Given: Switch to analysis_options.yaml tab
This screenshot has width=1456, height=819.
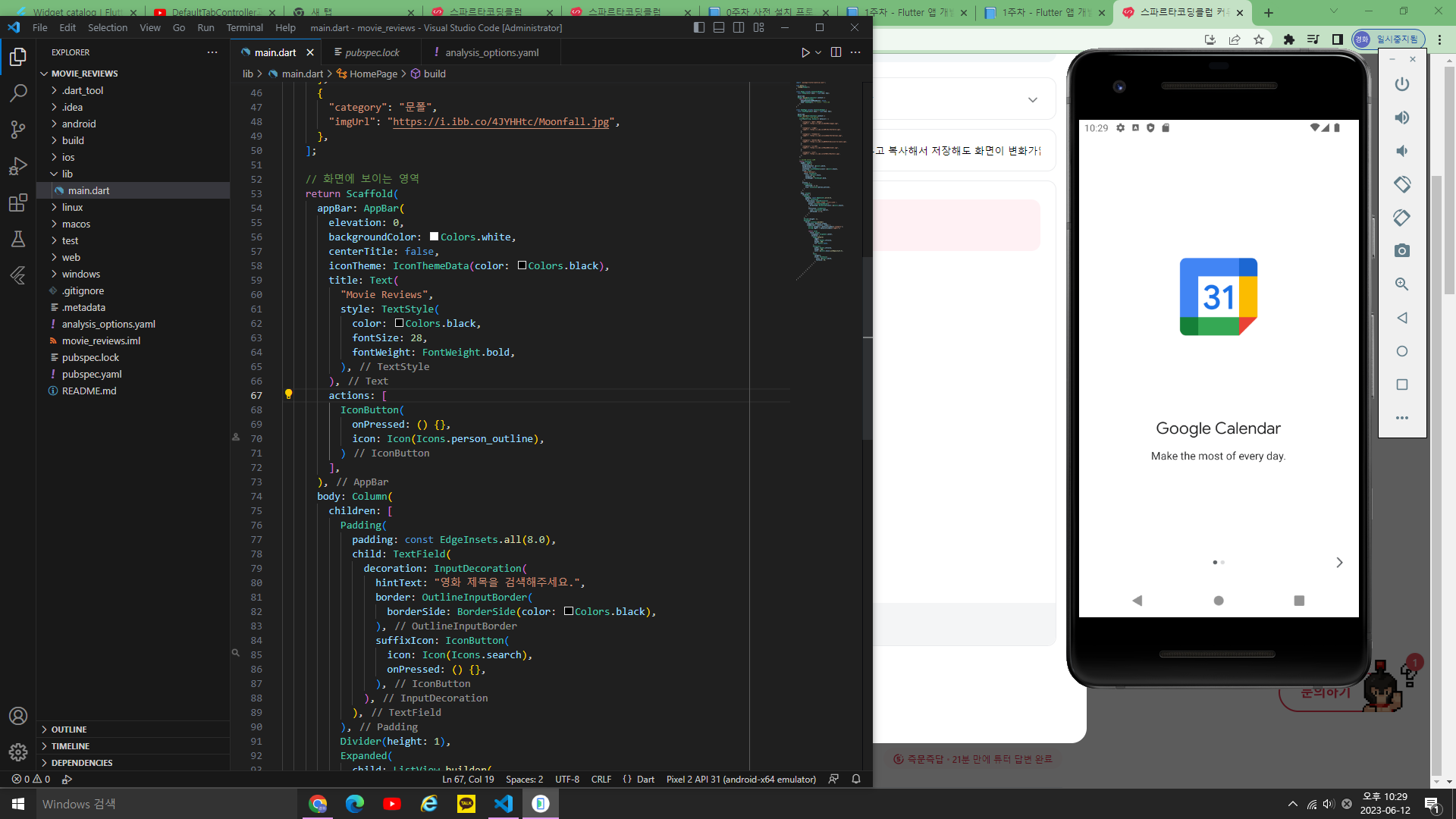Looking at the screenshot, I should (491, 52).
